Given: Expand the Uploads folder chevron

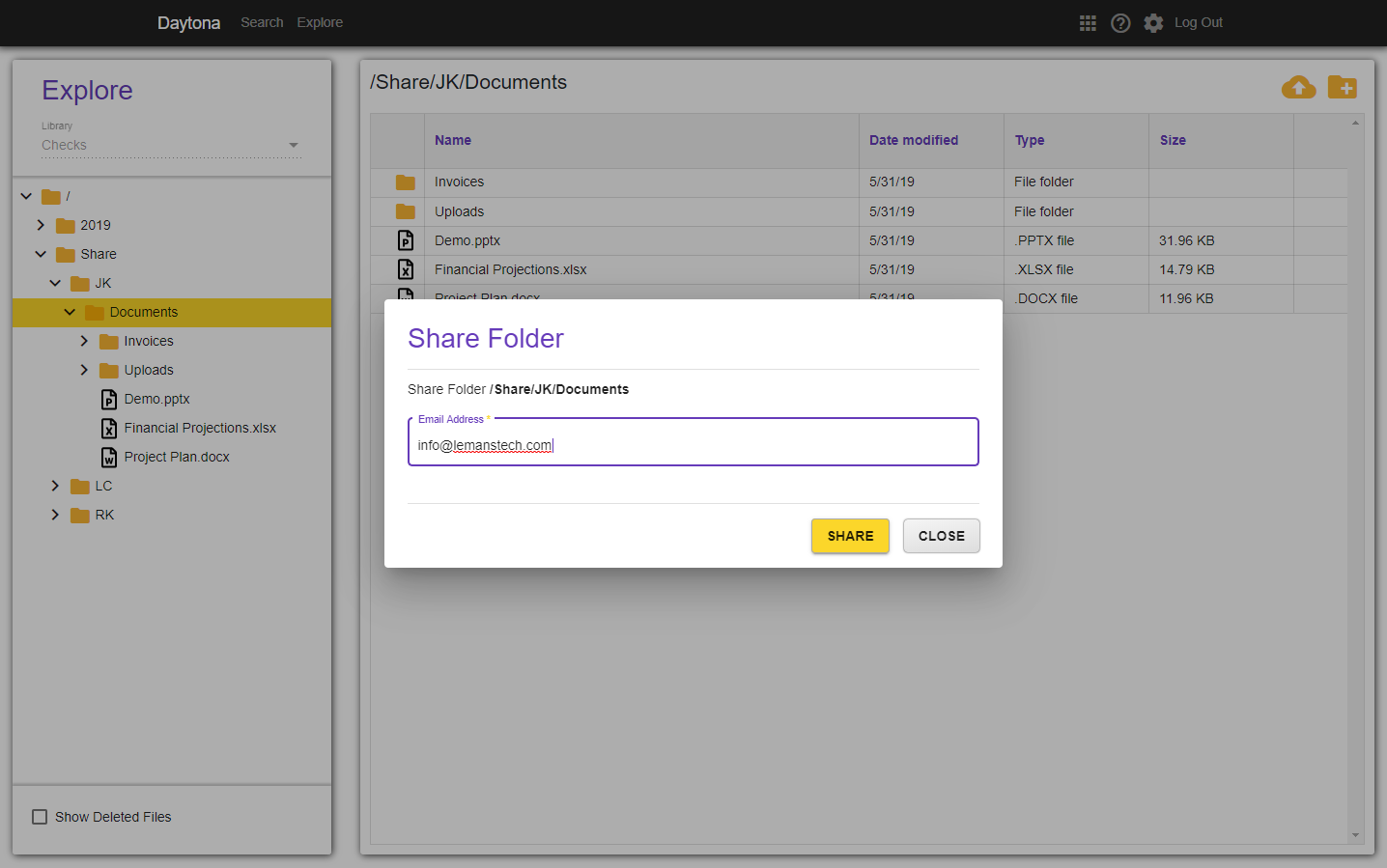Looking at the screenshot, I should (84, 370).
